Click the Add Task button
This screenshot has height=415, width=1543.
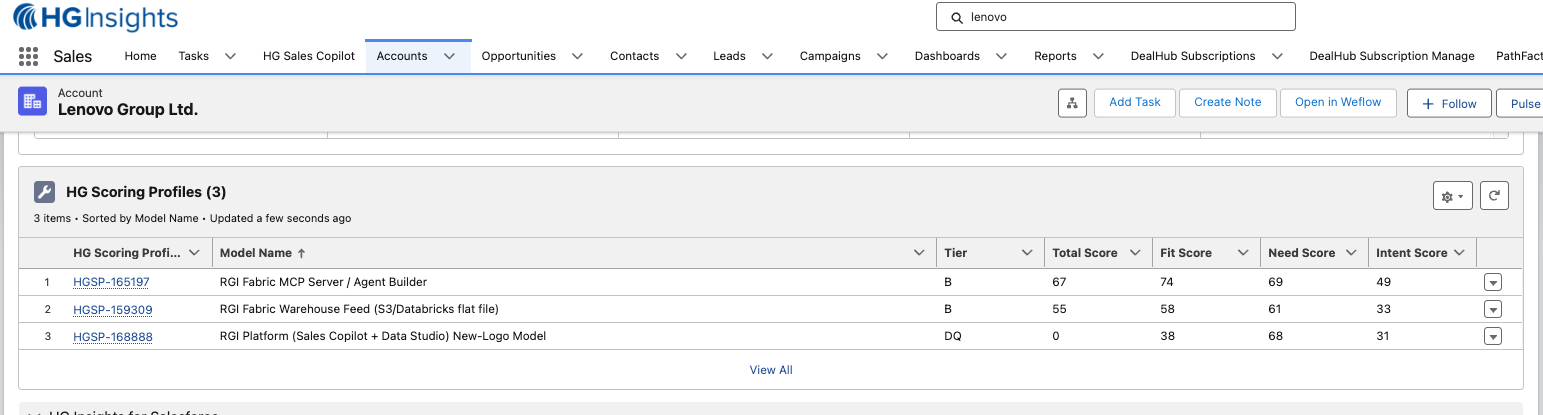point(1135,102)
